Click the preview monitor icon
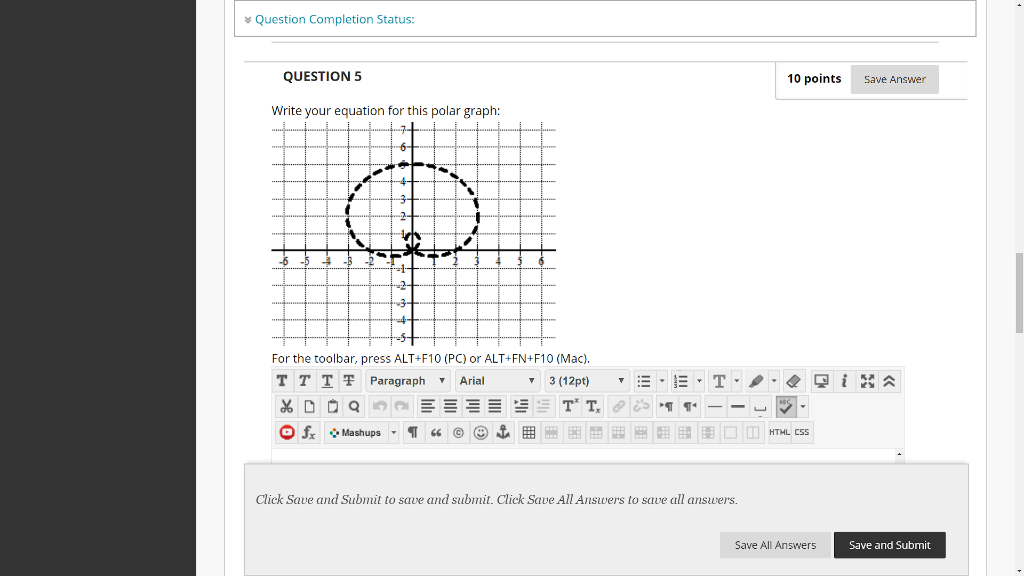The height and width of the screenshot is (576, 1024). pos(822,381)
